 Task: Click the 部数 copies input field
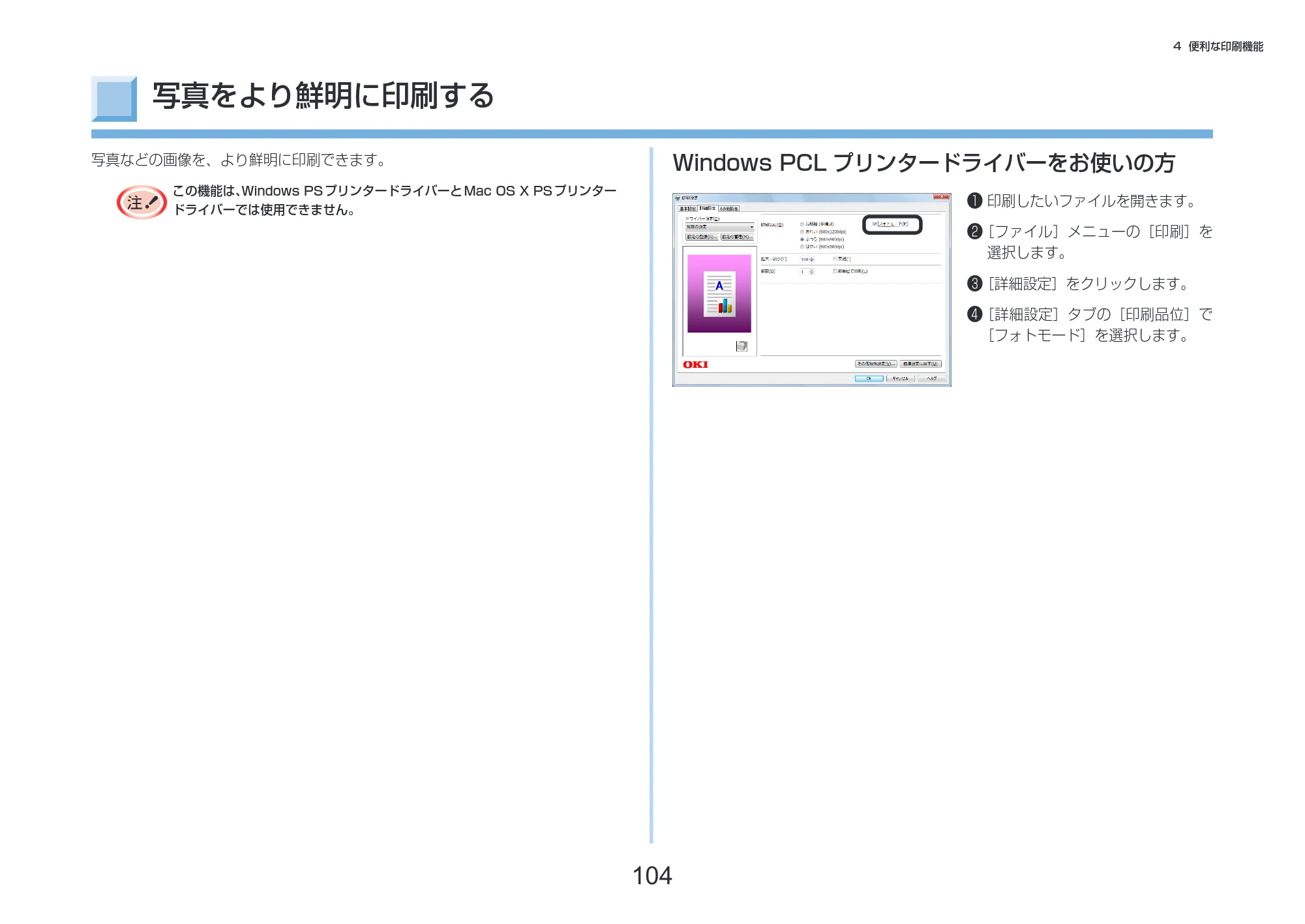pos(804,271)
